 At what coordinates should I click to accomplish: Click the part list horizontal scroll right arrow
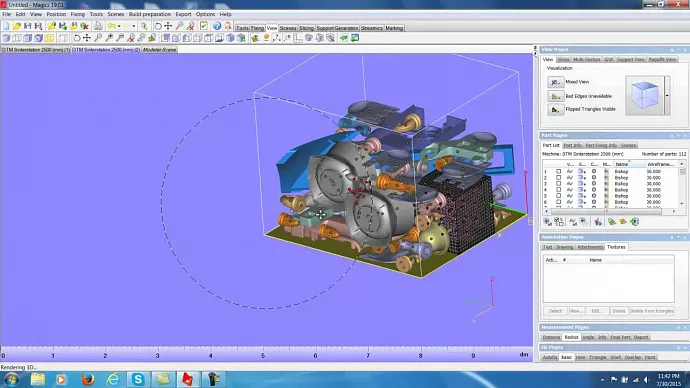tap(674, 212)
